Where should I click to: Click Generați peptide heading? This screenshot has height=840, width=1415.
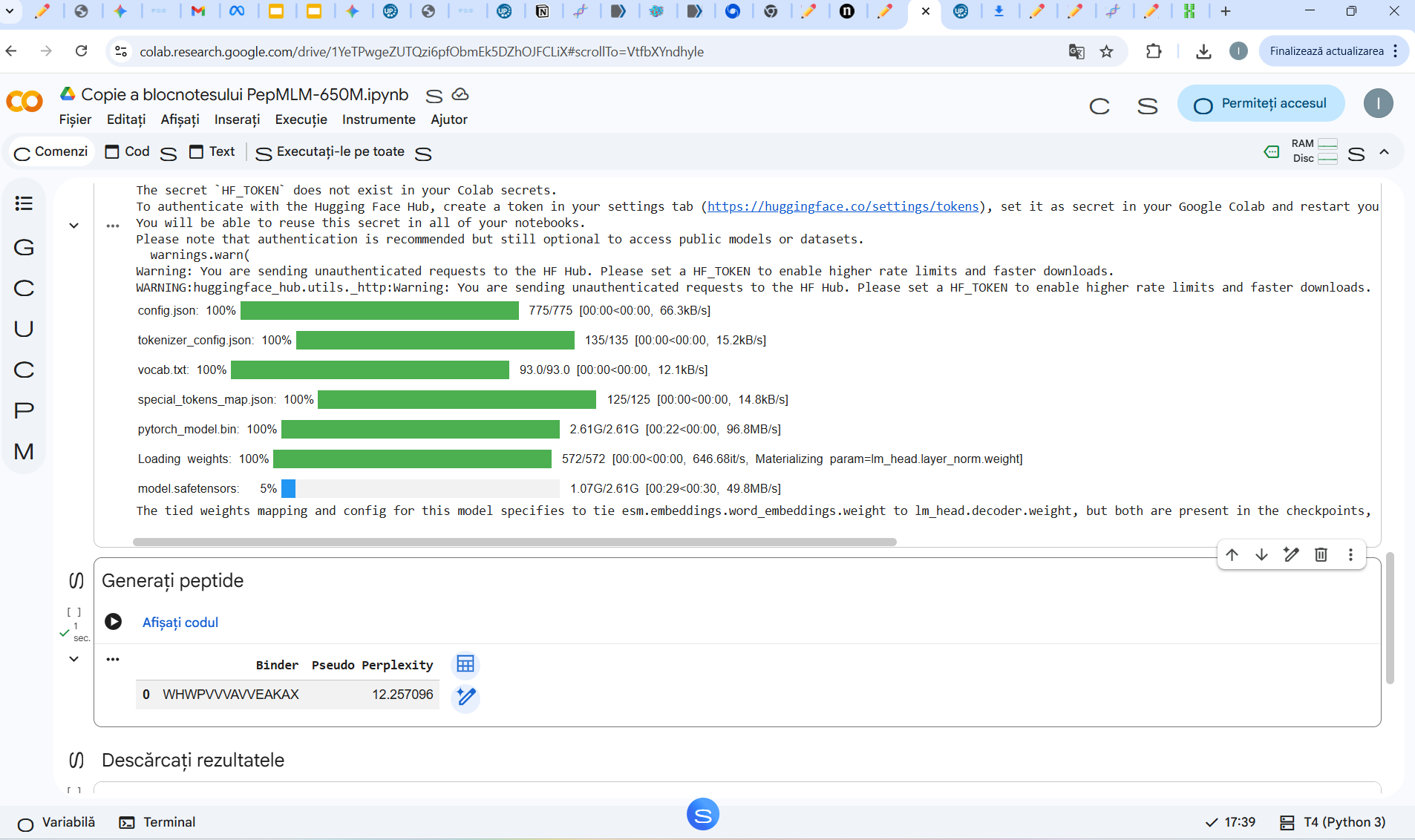click(172, 580)
